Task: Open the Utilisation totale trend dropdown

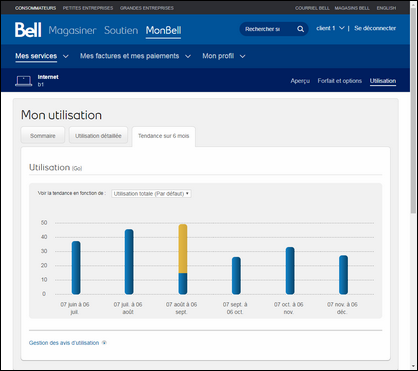Action: pos(151,194)
